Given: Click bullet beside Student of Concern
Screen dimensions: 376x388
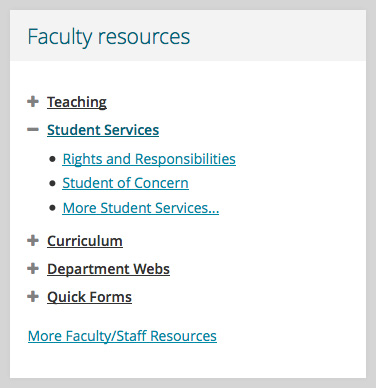Looking at the screenshot, I should click(52, 183).
